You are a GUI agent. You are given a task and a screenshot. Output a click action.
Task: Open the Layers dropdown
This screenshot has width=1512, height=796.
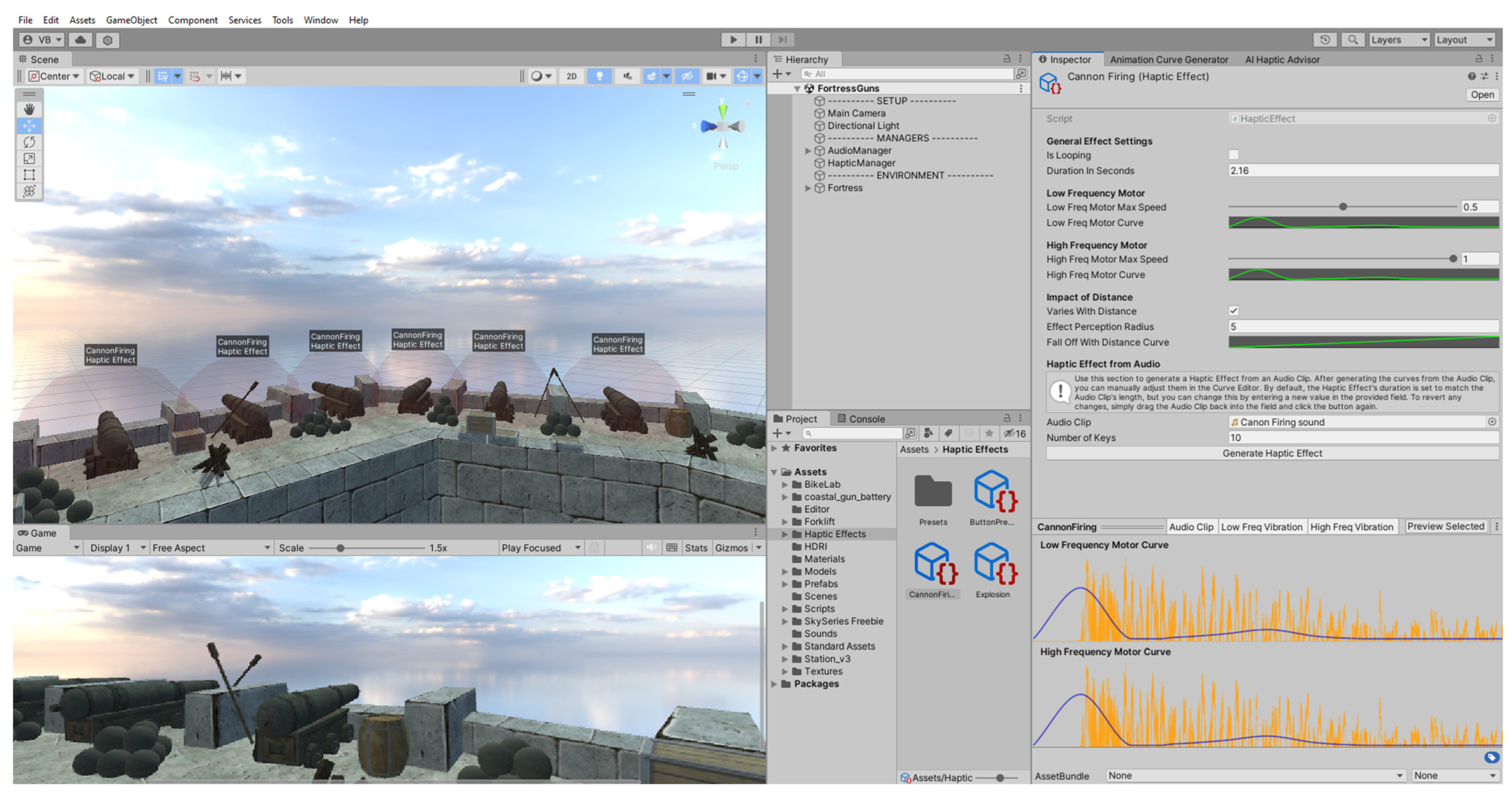(x=1399, y=40)
